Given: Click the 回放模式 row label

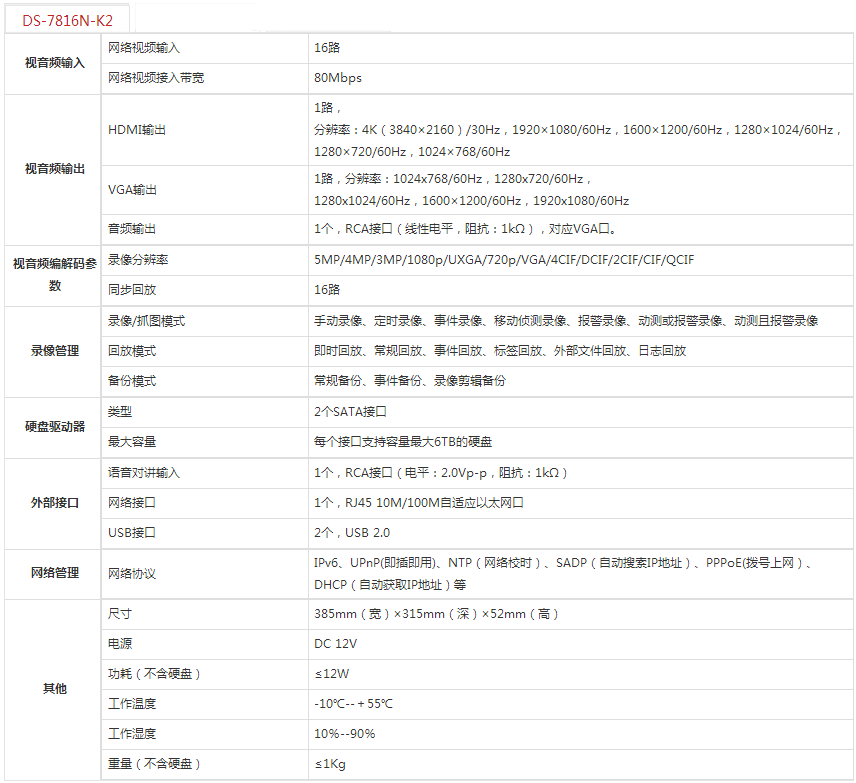Looking at the screenshot, I should [x=132, y=351].
